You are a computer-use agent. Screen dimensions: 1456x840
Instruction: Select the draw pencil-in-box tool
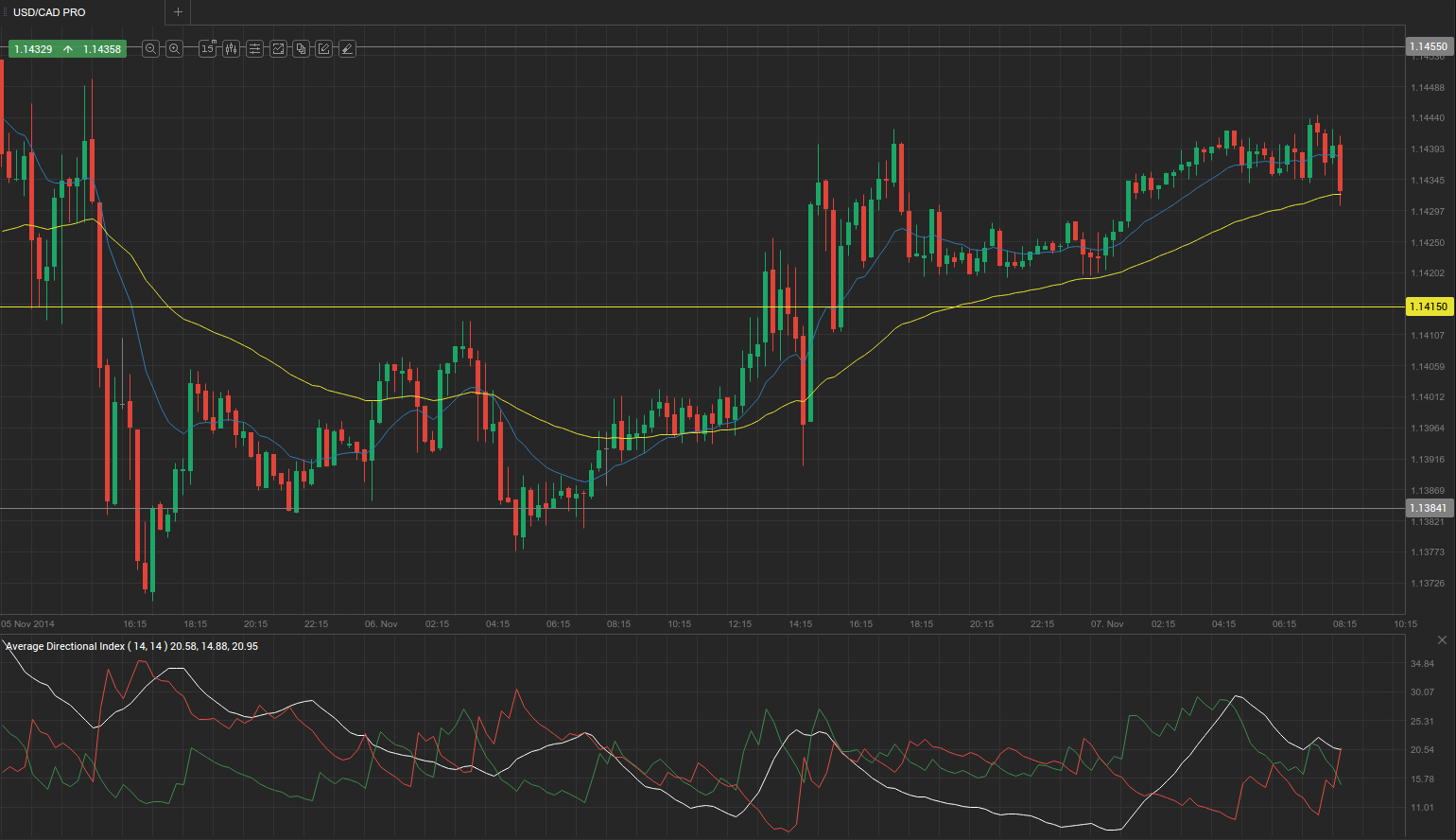[323, 48]
